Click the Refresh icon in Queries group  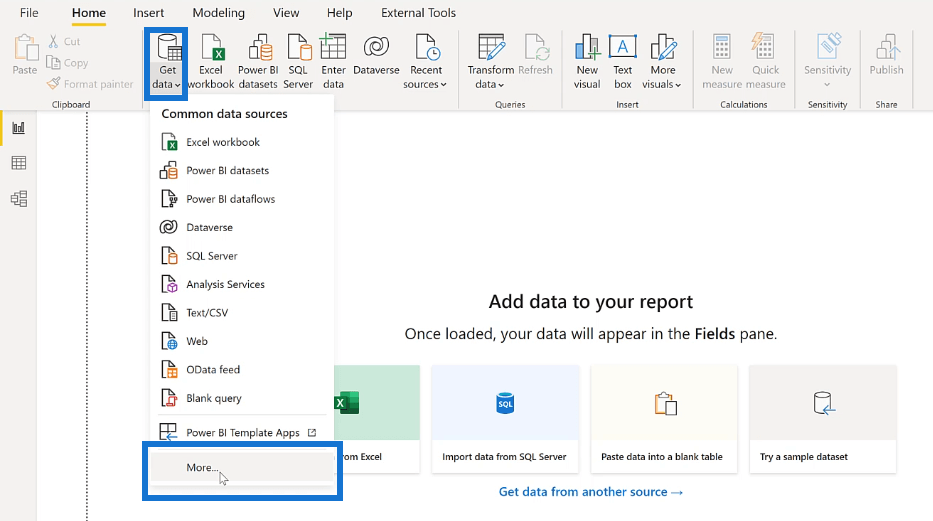(x=537, y=48)
